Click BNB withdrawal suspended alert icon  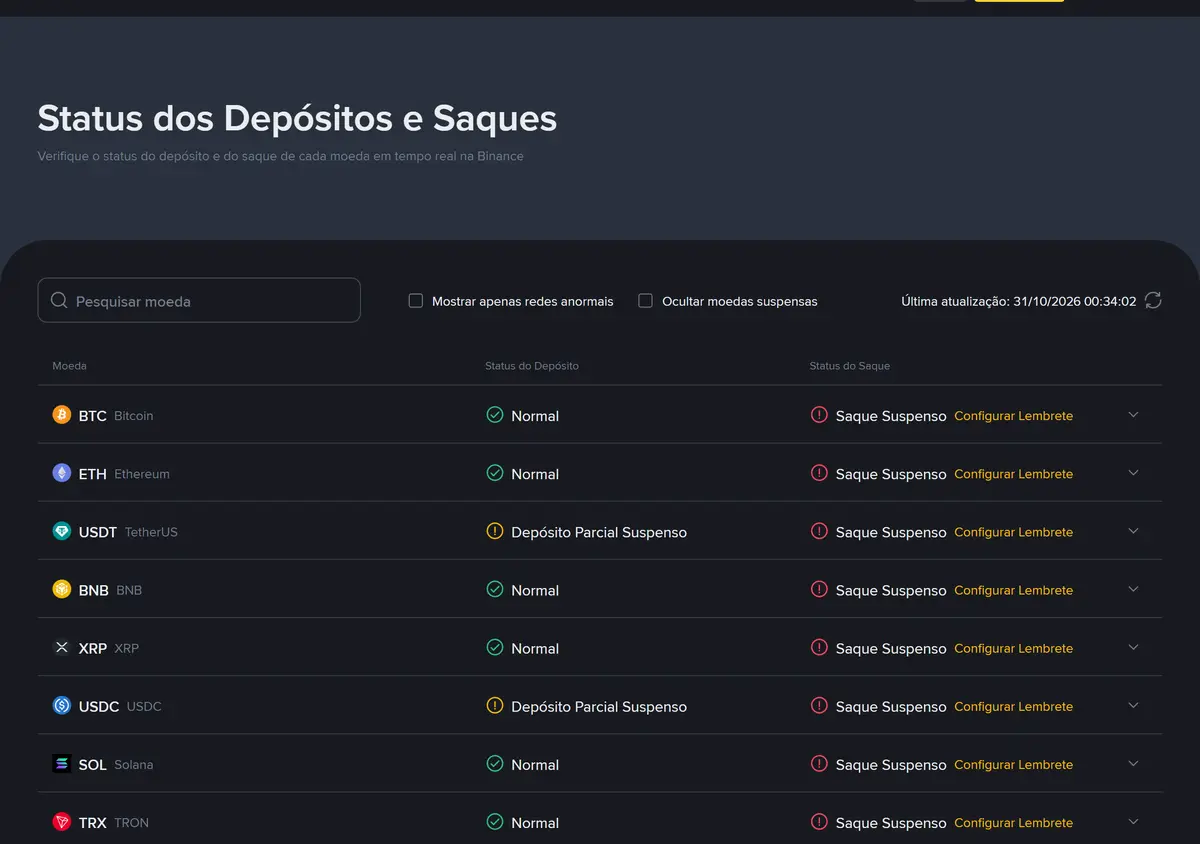[819, 589]
